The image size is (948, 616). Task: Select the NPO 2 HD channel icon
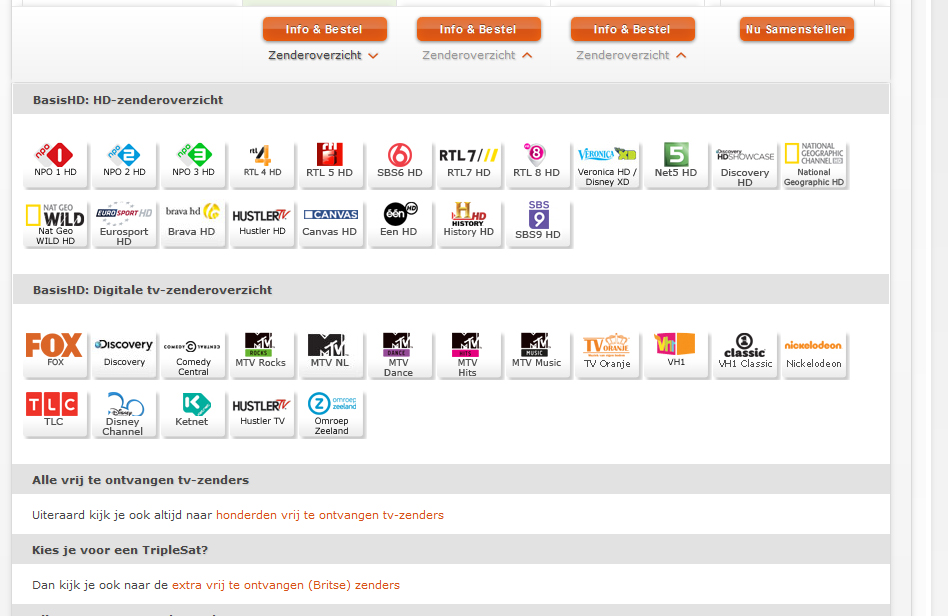(x=124, y=164)
